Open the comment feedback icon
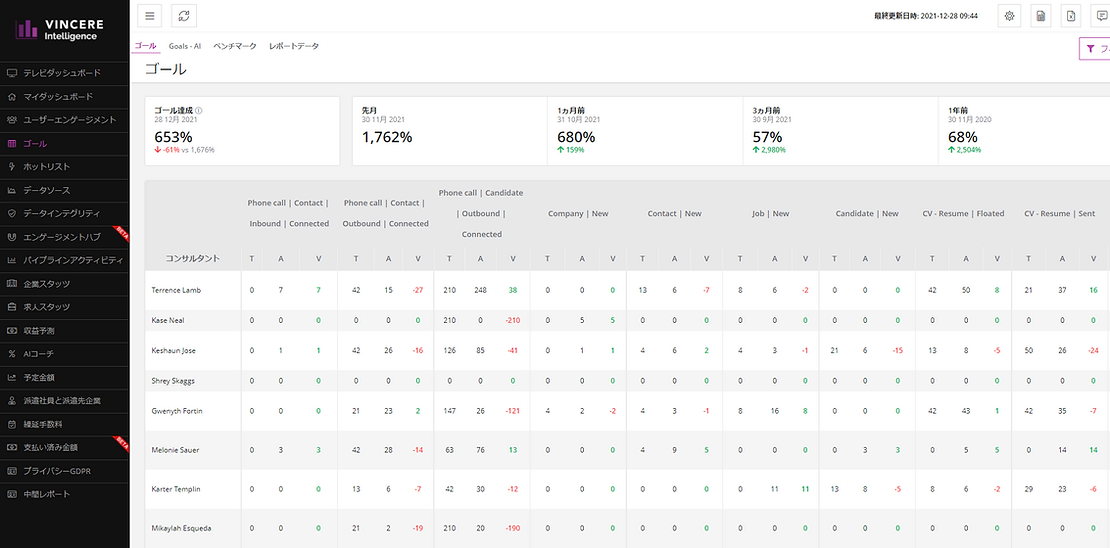 pyautogui.click(x=1101, y=16)
